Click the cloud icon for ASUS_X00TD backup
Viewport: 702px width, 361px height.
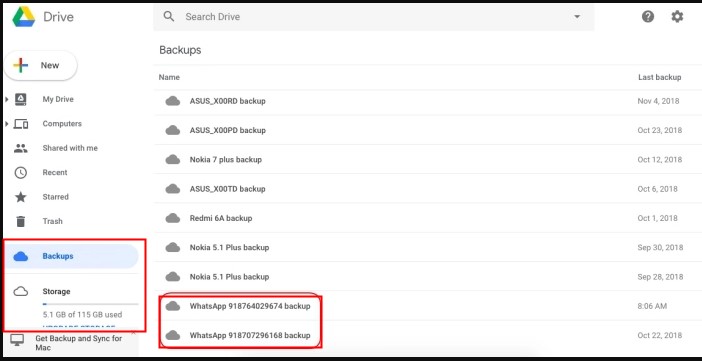click(x=173, y=189)
